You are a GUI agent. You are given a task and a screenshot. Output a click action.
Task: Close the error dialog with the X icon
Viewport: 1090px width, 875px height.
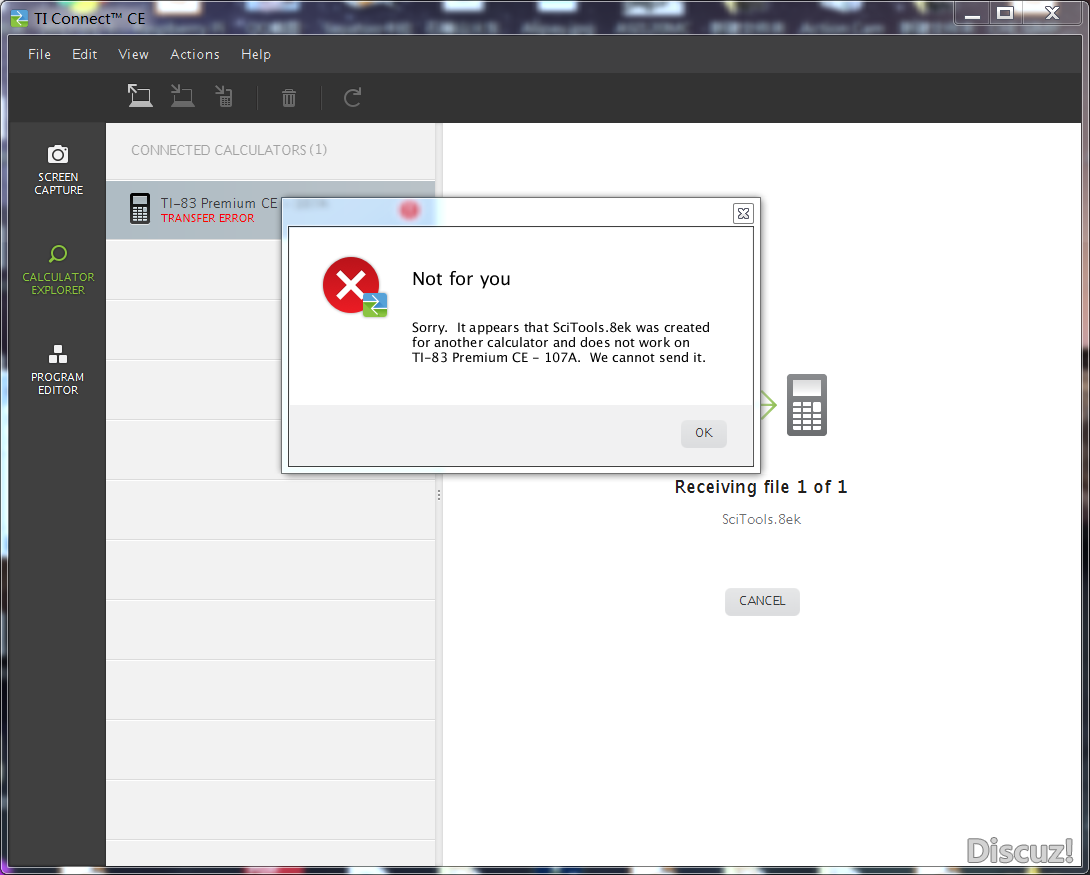tap(743, 213)
